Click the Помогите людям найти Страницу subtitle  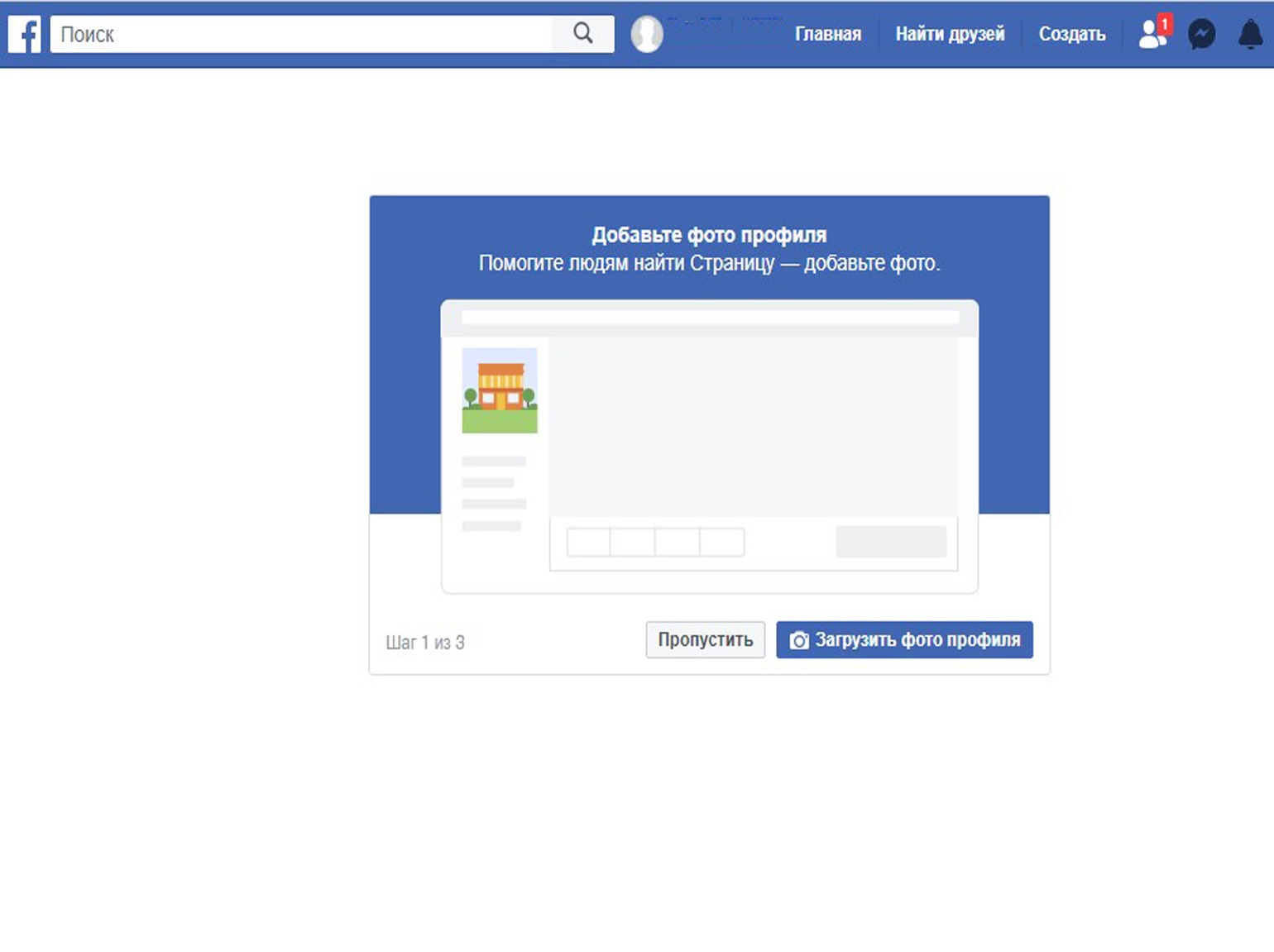click(x=709, y=264)
